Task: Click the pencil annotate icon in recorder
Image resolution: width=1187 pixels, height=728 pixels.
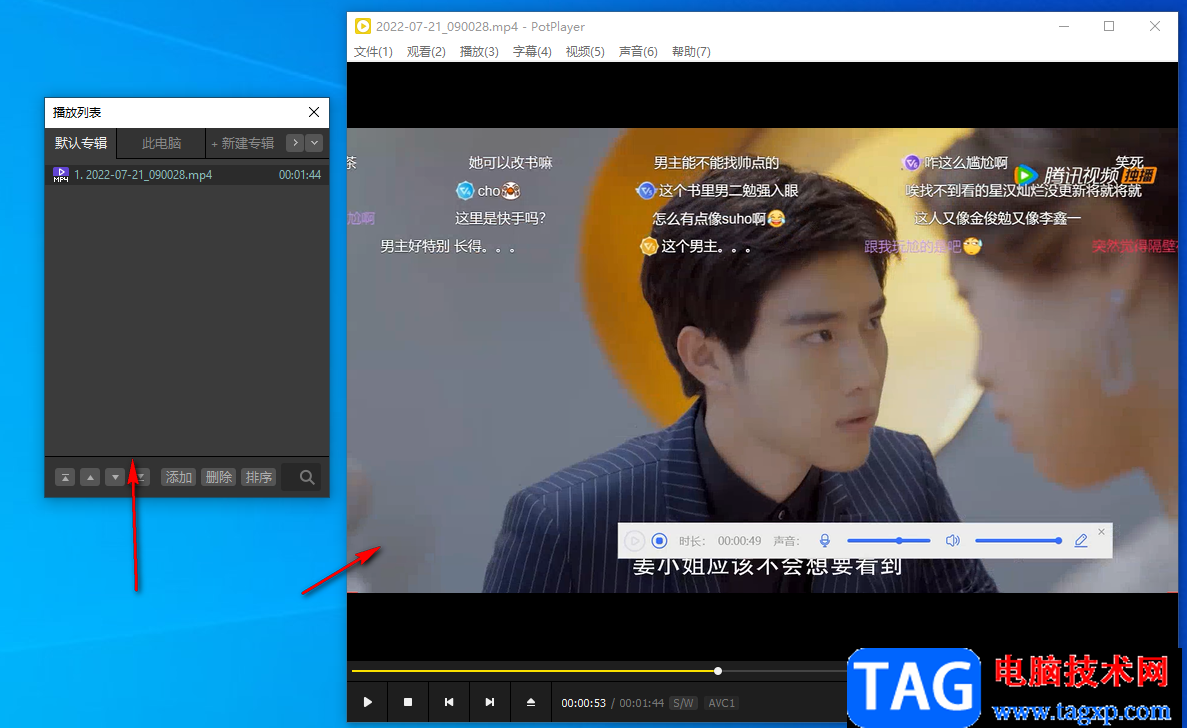Action: click(x=1081, y=540)
